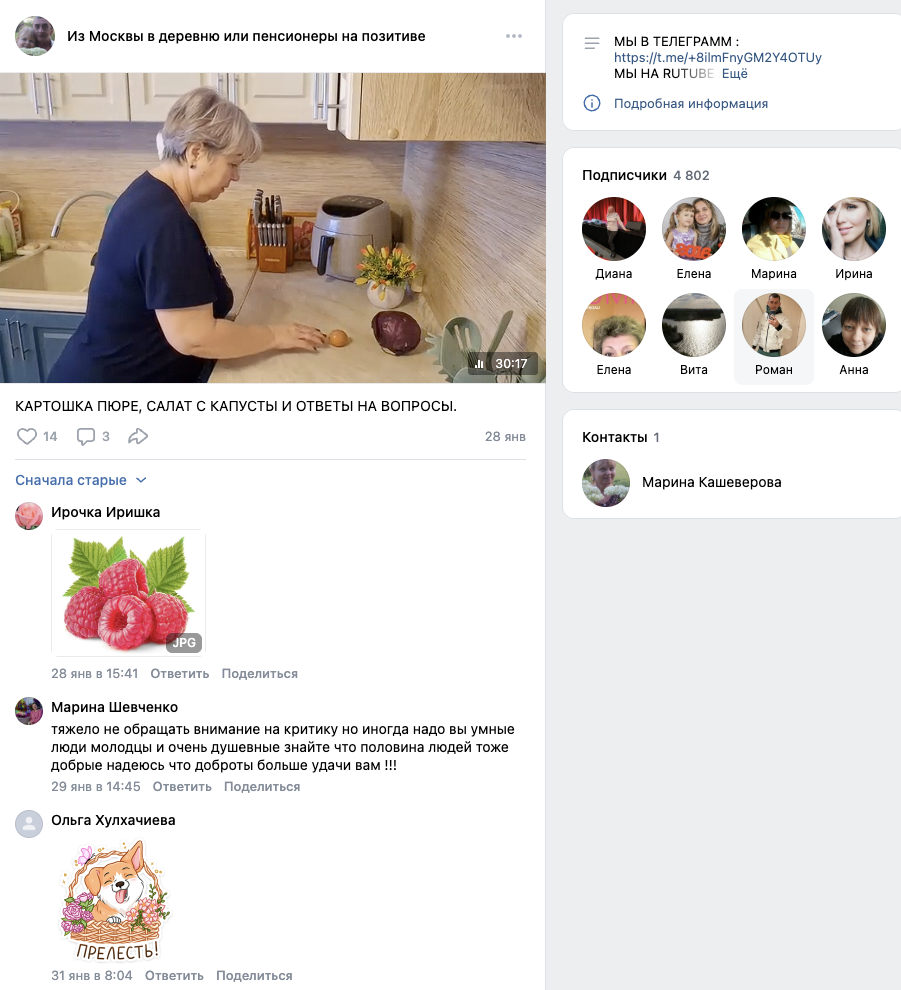This screenshot has height=990, width=901.
Task: Open Ольга Хулхачиева's default avatar
Action: click(28, 824)
